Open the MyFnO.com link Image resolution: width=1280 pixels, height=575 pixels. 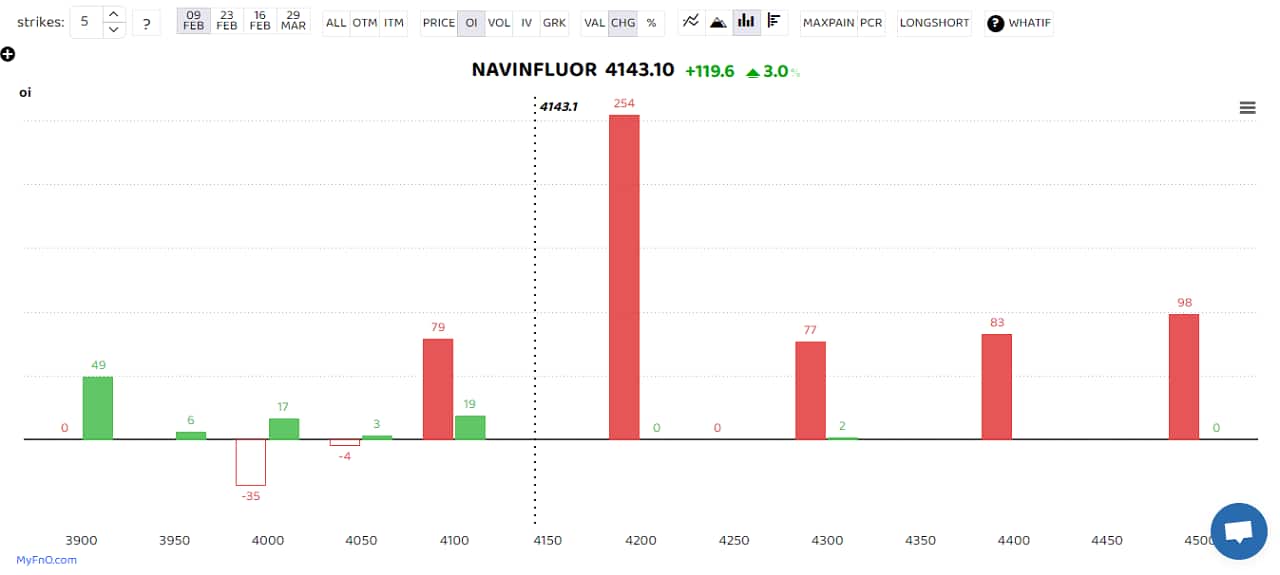(x=46, y=560)
